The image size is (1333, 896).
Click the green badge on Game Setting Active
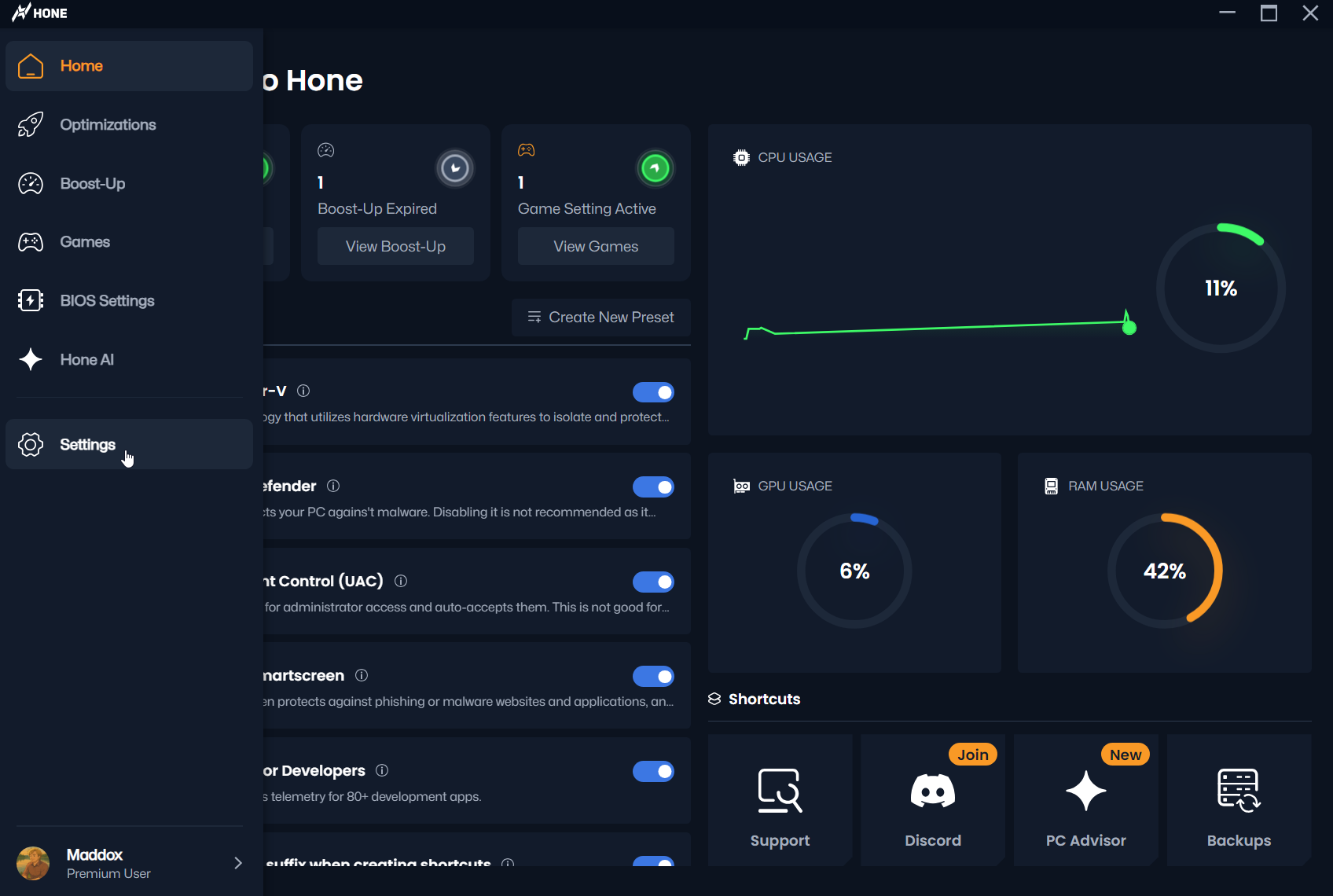point(655,168)
